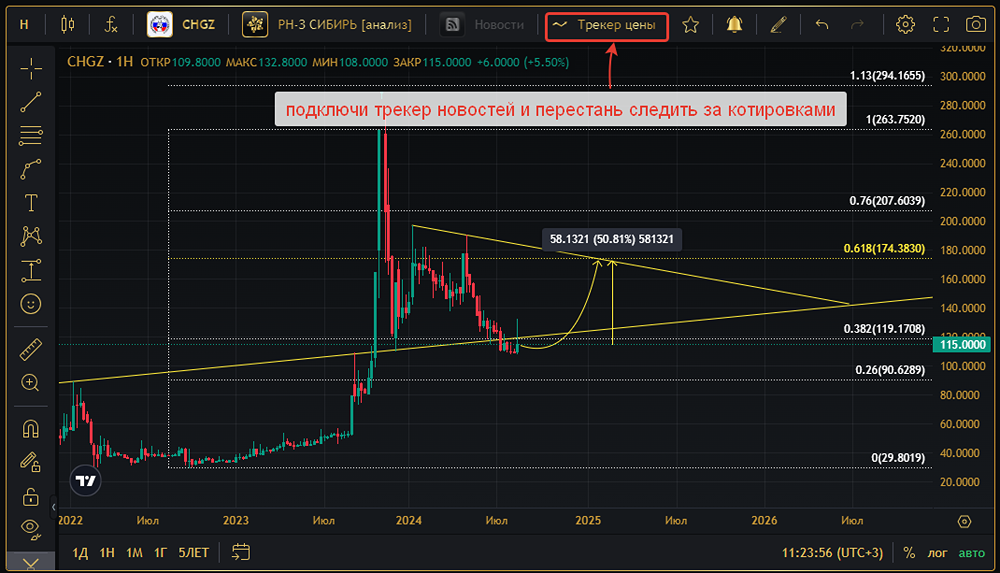Toggle magnet mode
Screen dimensions: 1000x573
31,429
